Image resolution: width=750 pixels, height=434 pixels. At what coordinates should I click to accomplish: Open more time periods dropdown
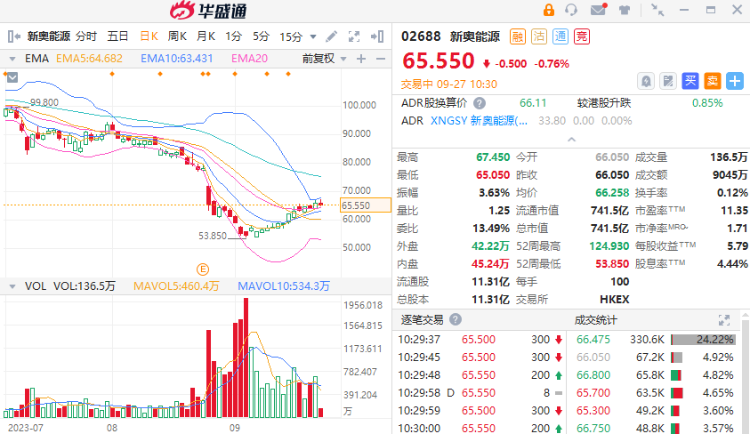[313, 37]
